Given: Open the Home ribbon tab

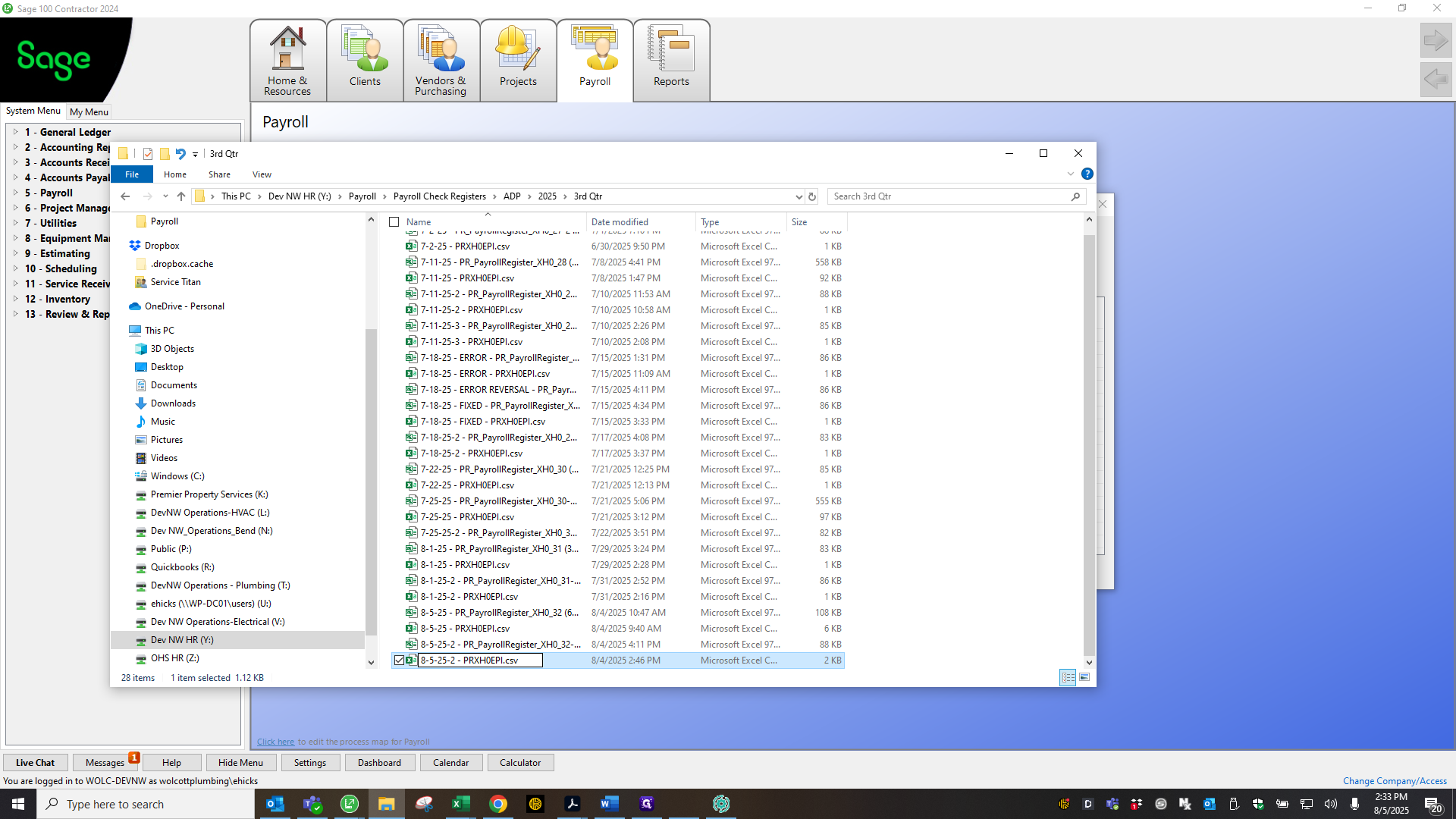Looking at the screenshot, I should click(175, 174).
